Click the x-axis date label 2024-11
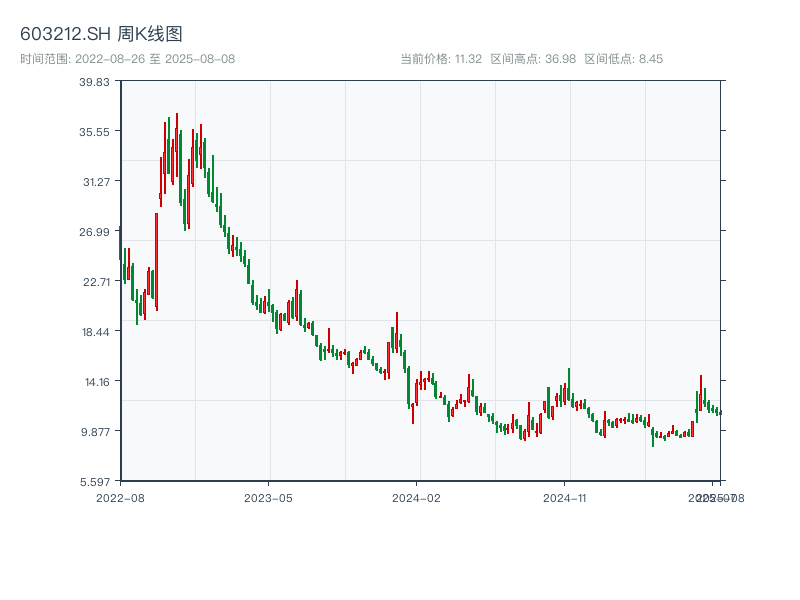This screenshot has width=800, height=600. click(564, 498)
